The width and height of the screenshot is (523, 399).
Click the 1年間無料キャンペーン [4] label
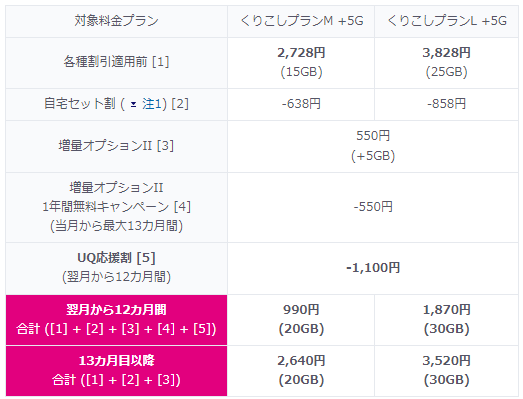(x=116, y=207)
